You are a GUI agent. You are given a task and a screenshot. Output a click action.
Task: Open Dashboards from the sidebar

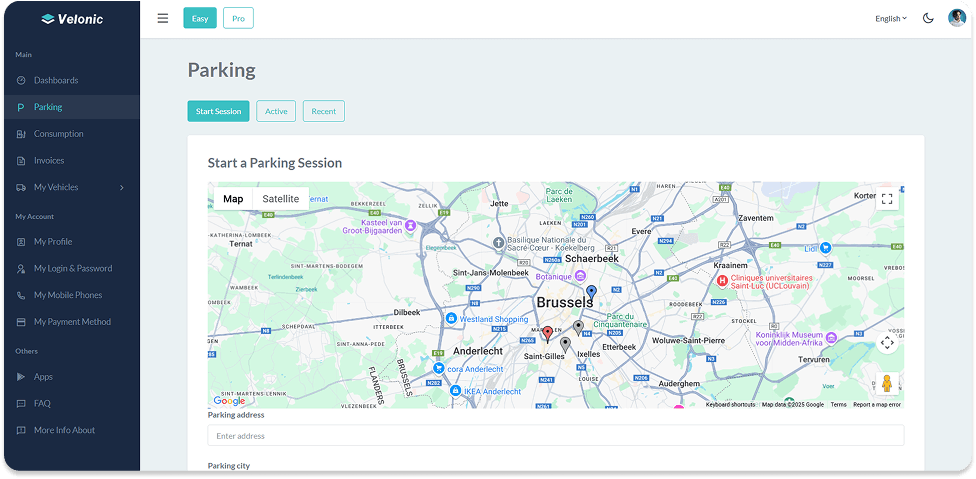point(56,80)
